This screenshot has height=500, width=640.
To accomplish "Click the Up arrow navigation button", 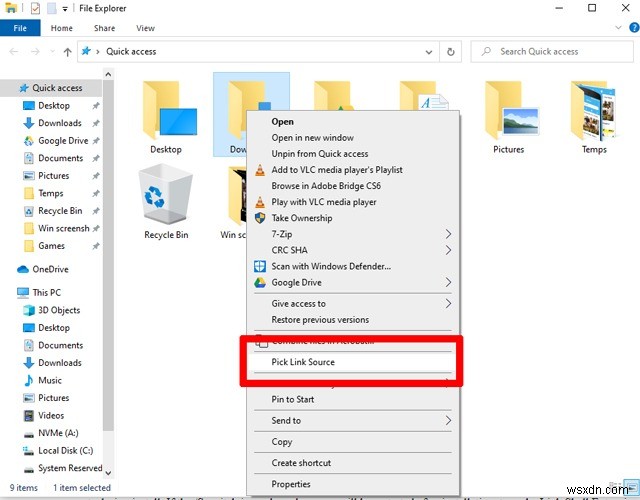I will (x=67, y=52).
